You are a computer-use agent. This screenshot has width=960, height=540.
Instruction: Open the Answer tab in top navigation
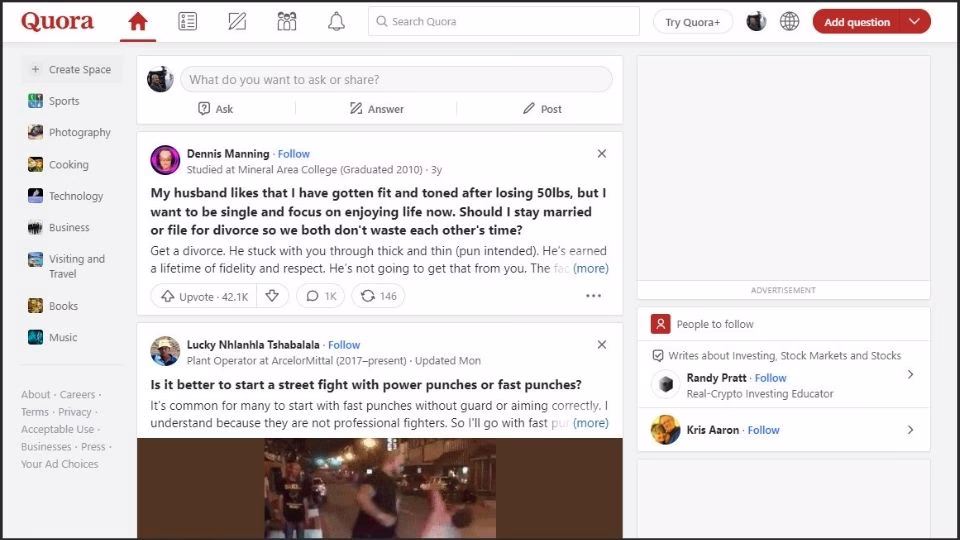237,21
